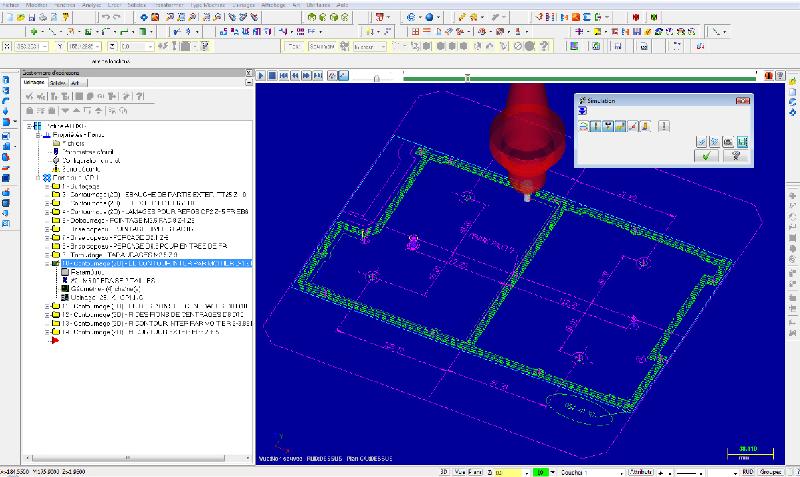Image resolution: width=800 pixels, height=477 pixels.
Task: Collapse the machine group at the tree root
Action: coord(29,126)
